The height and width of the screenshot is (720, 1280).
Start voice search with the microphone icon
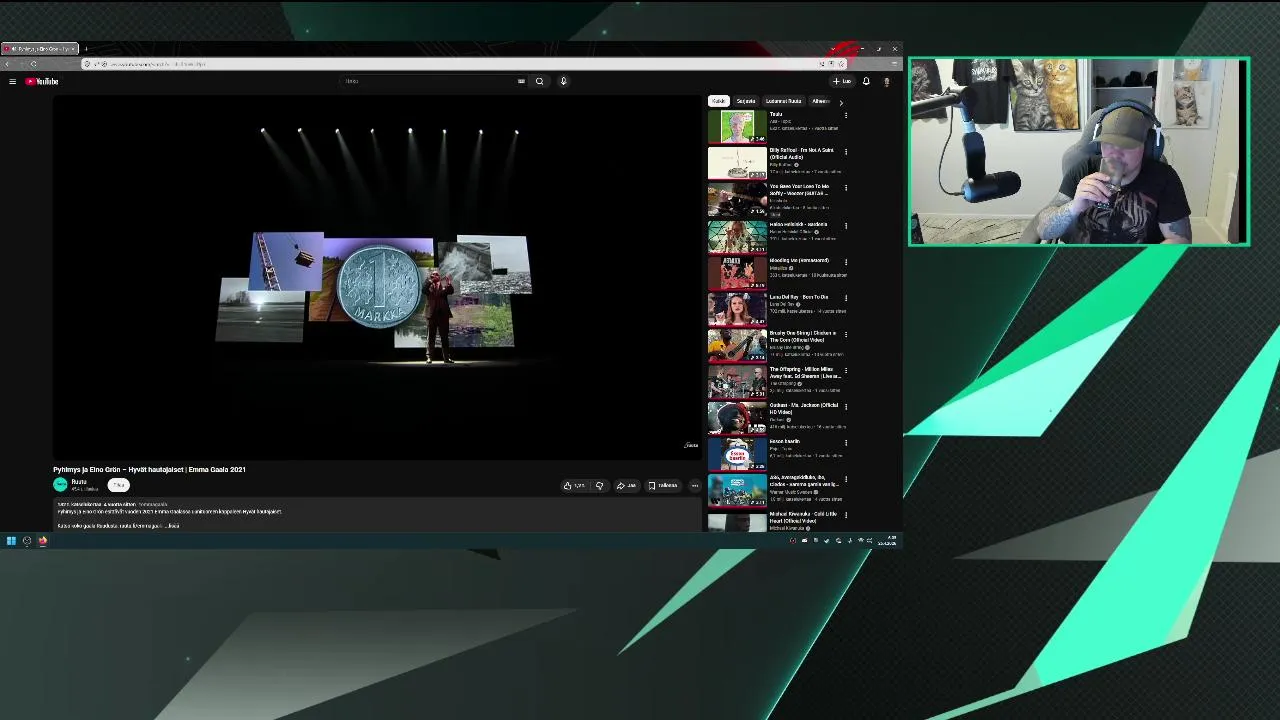pos(563,81)
